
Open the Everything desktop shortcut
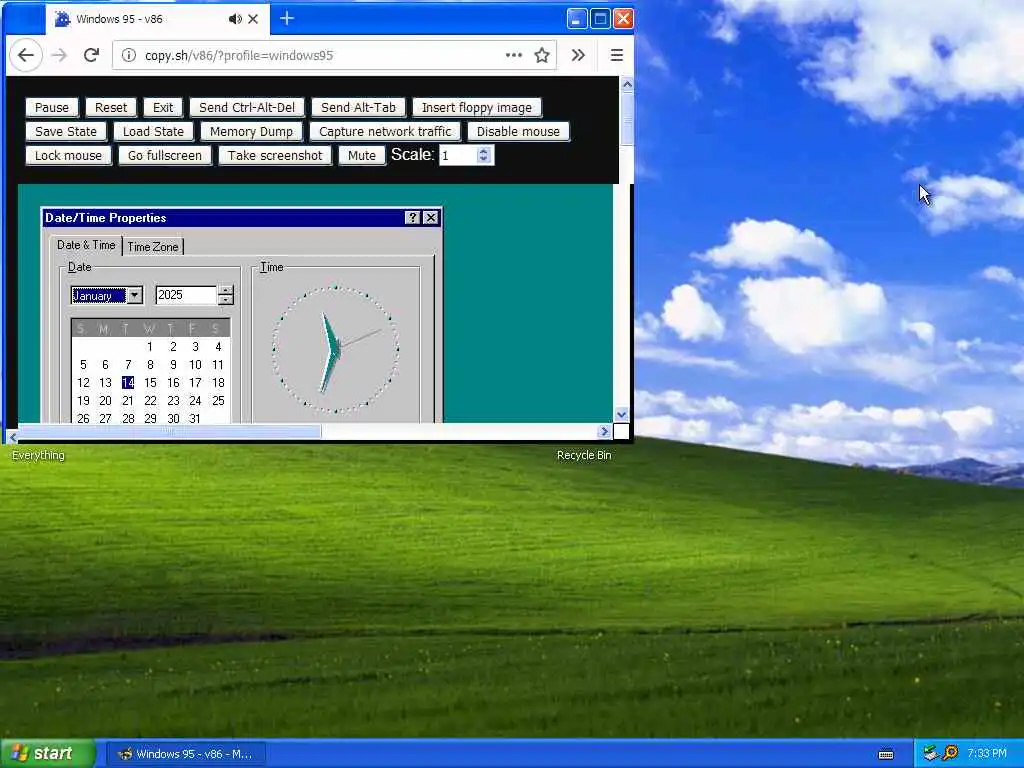click(39, 455)
